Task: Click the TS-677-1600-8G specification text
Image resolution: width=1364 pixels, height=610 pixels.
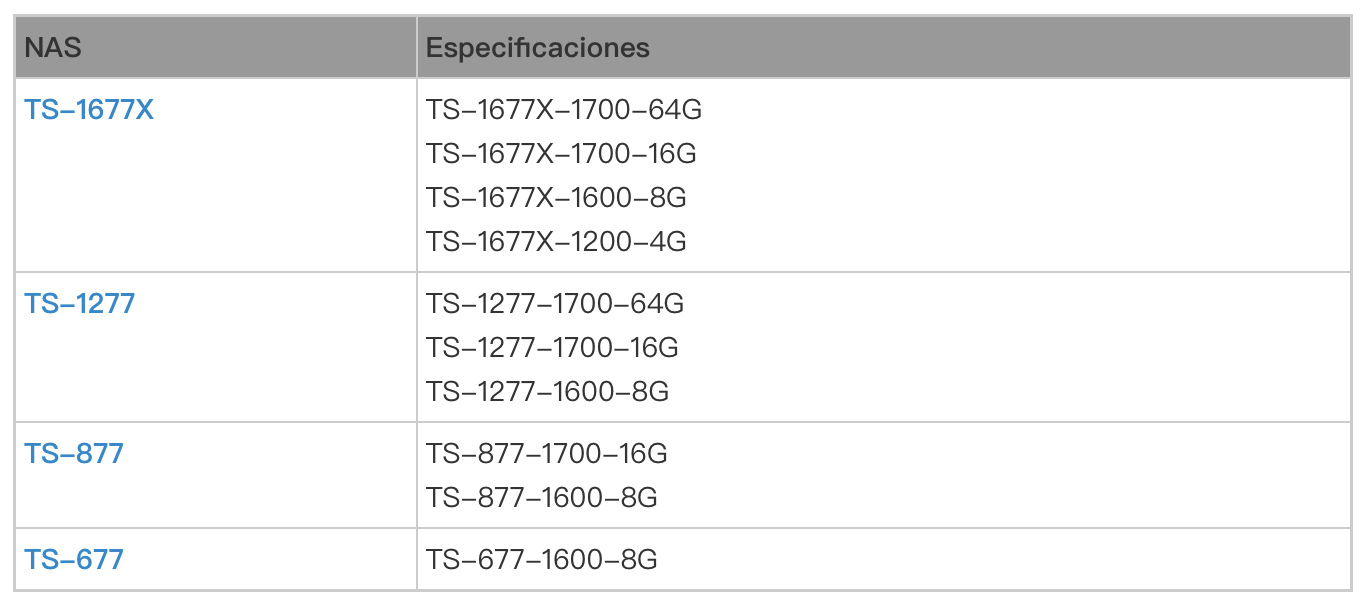Action: pyautogui.click(x=541, y=559)
